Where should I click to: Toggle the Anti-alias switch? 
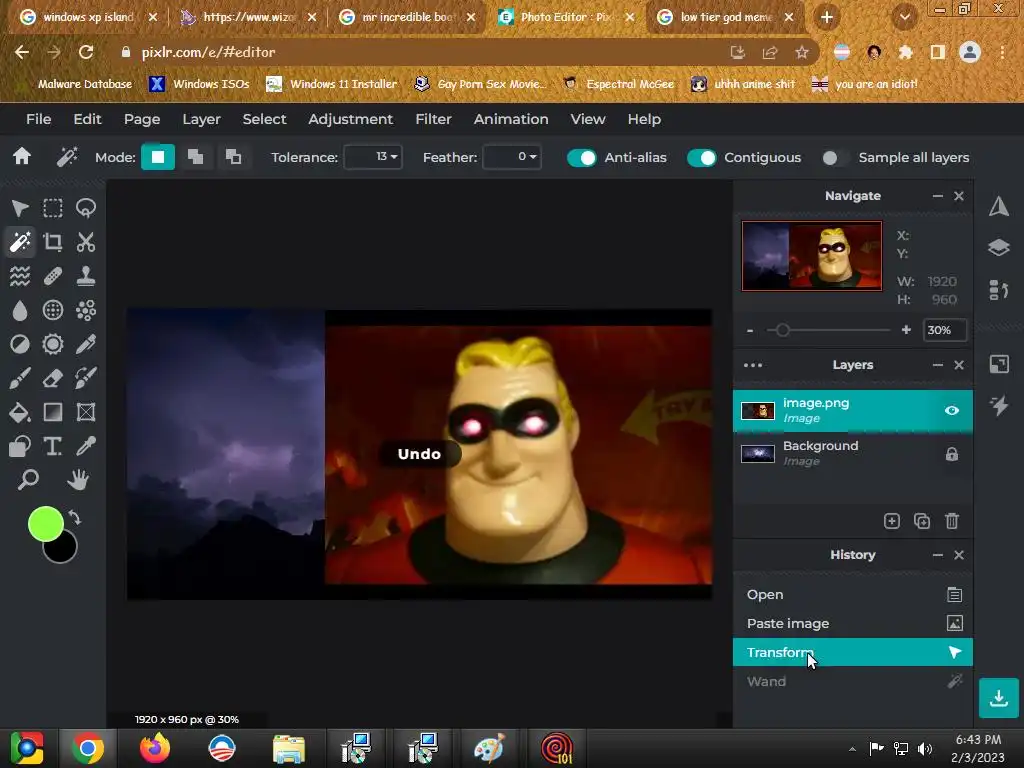tap(581, 158)
